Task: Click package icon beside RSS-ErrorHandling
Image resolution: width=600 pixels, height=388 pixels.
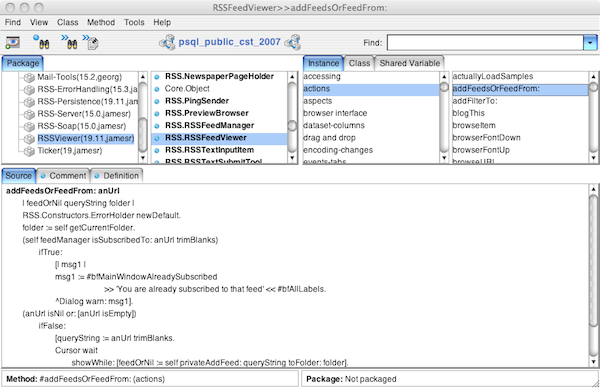Action: point(29,90)
